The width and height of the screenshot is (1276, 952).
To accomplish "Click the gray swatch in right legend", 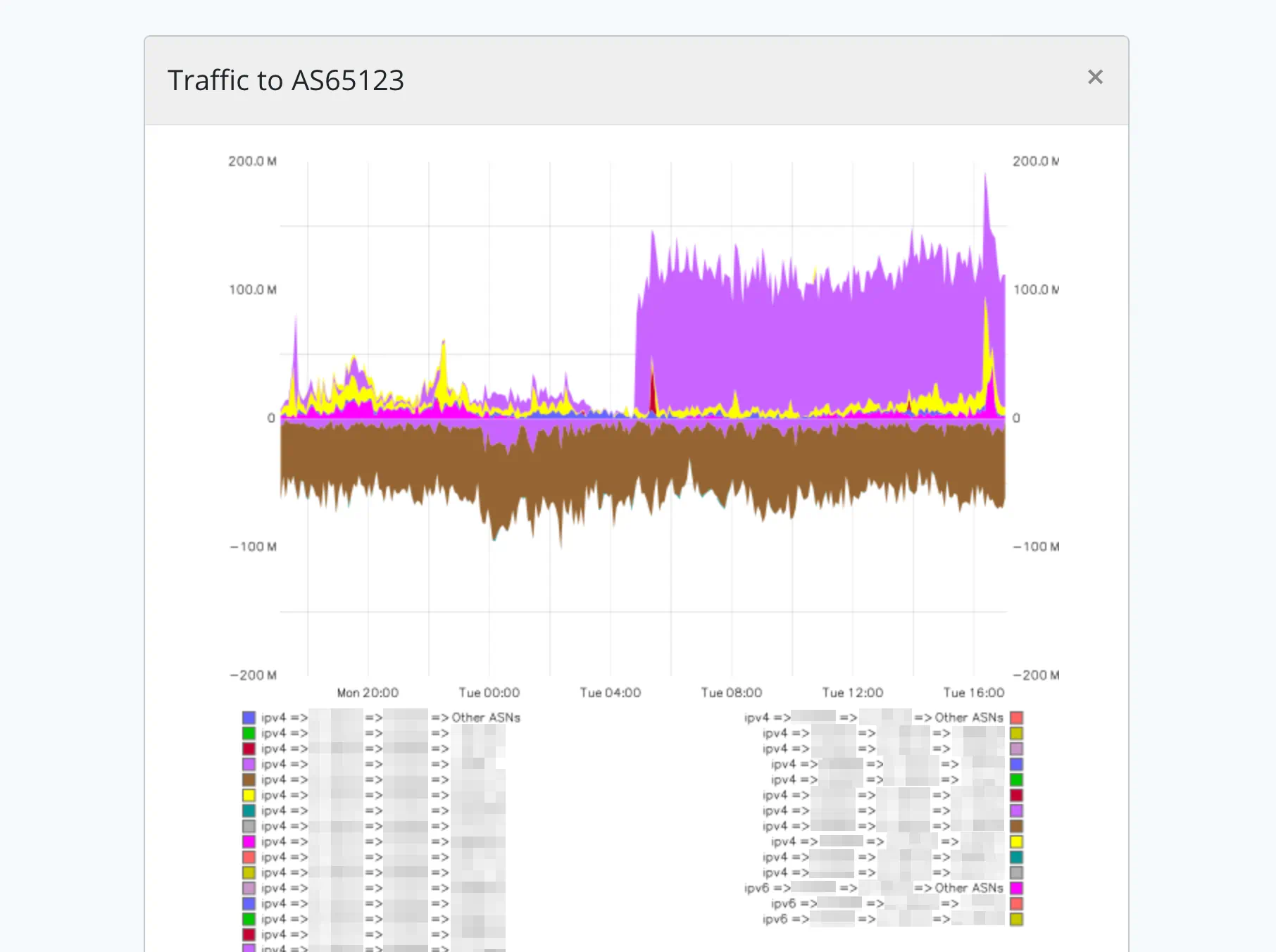I will (1016, 872).
